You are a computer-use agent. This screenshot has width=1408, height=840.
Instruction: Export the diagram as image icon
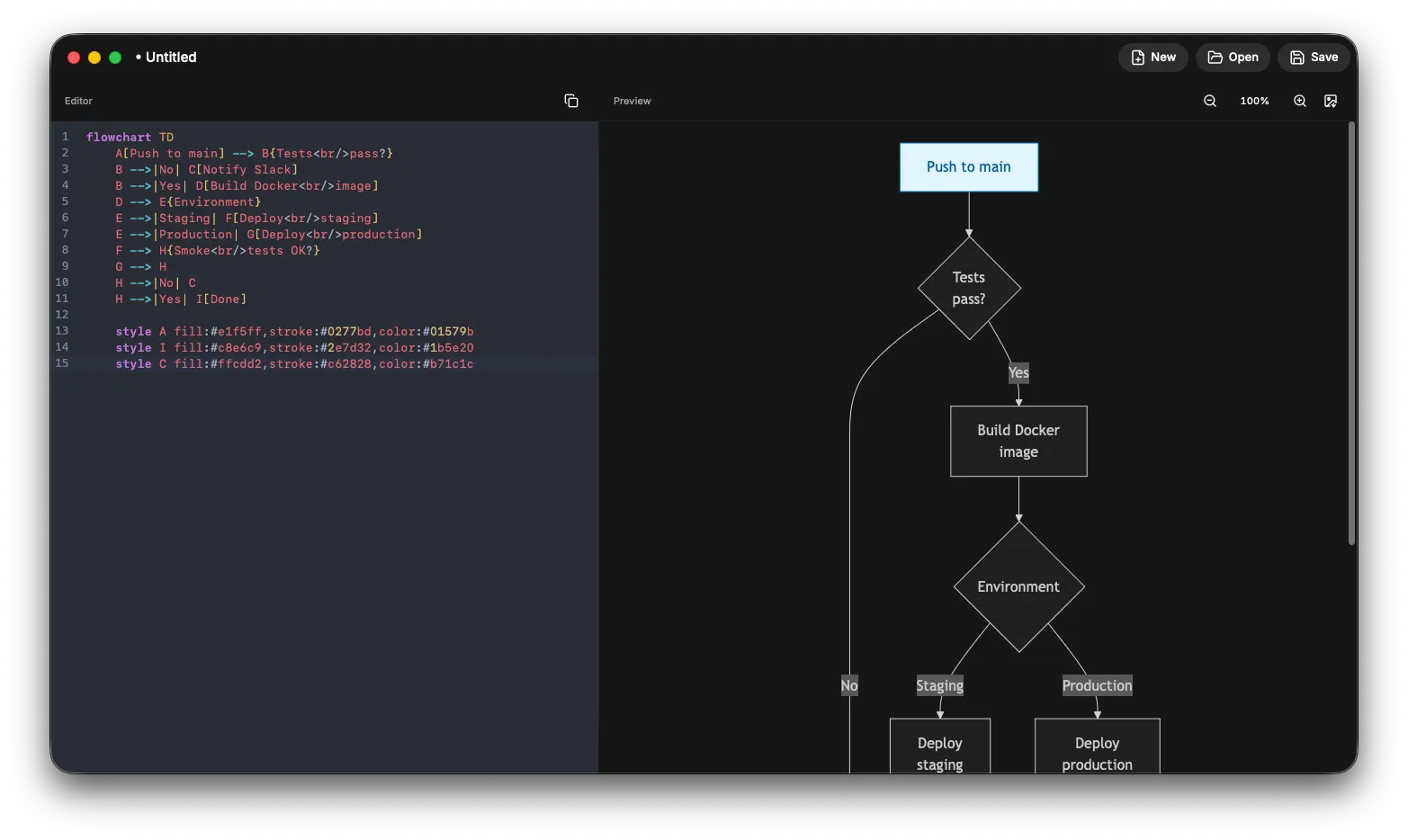click(x=1331, y=101)
